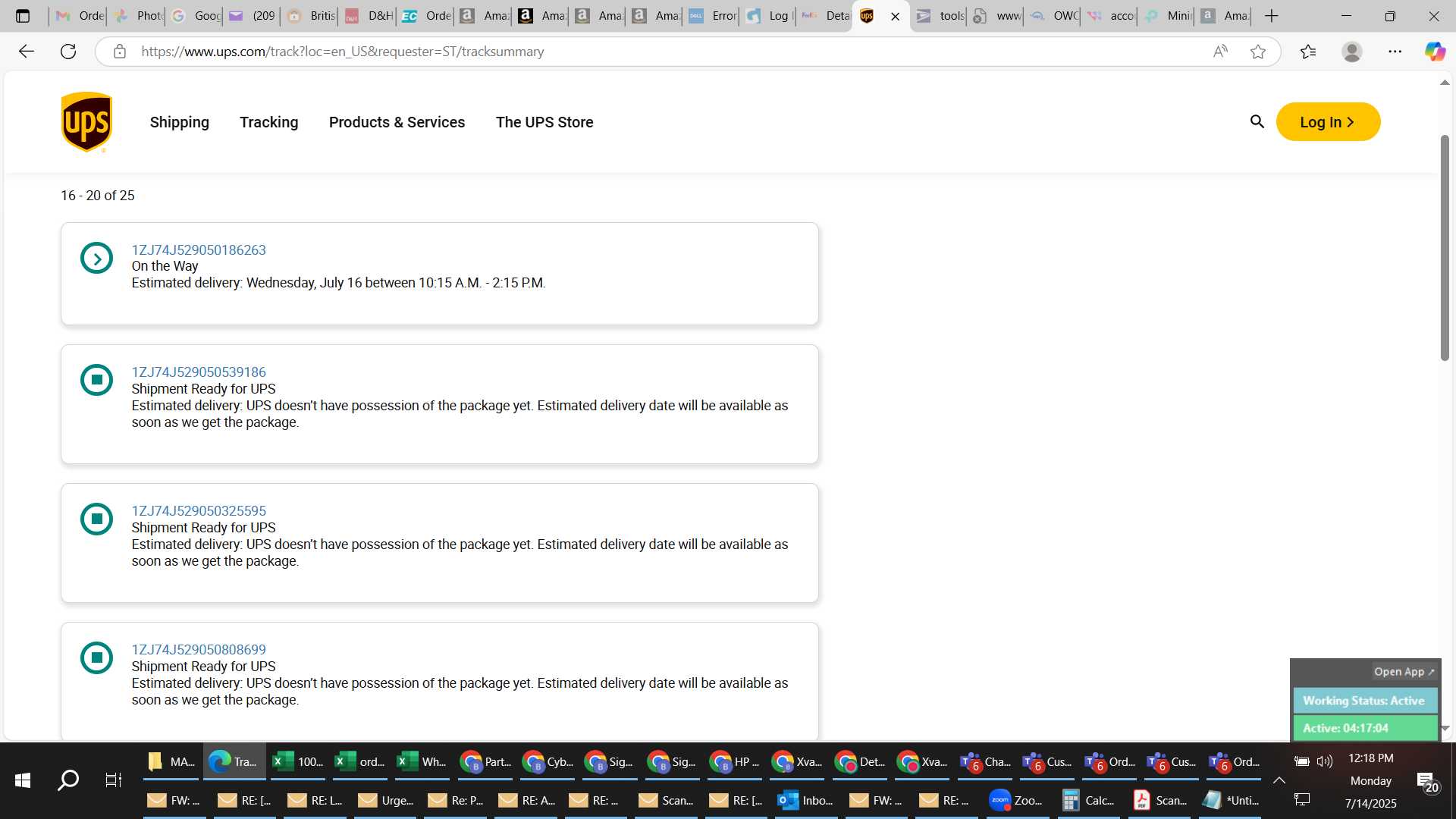Open the Urge... email taskbar item
The height and width of the screenshot is (819, 1456).
pyautogui.click(x=386, y=800)
